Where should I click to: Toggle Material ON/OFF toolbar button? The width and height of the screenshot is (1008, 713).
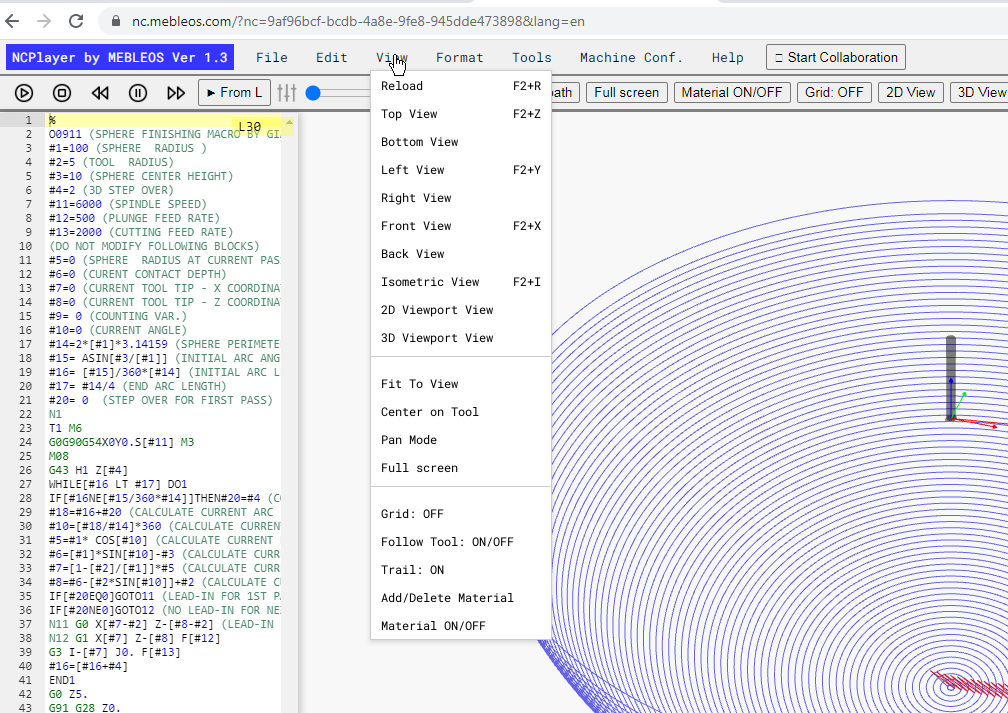click(x=732, y=93)
